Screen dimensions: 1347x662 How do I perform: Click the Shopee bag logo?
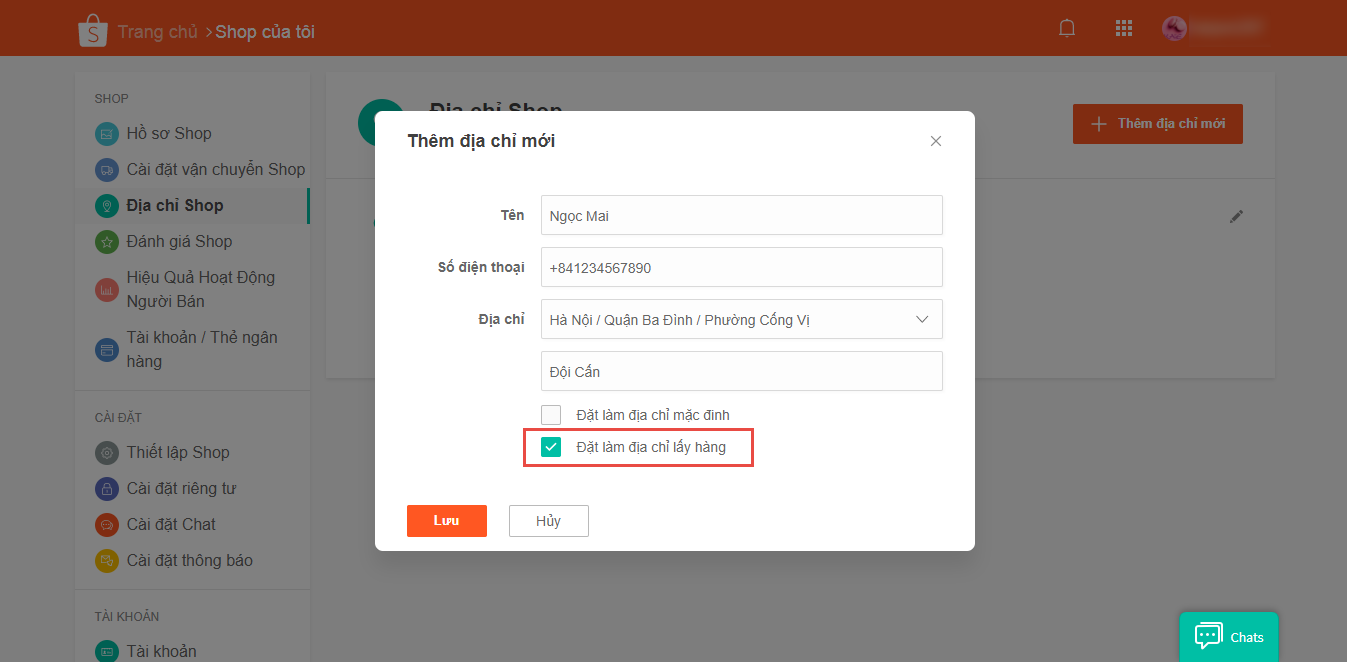click(x=93, y=27)
